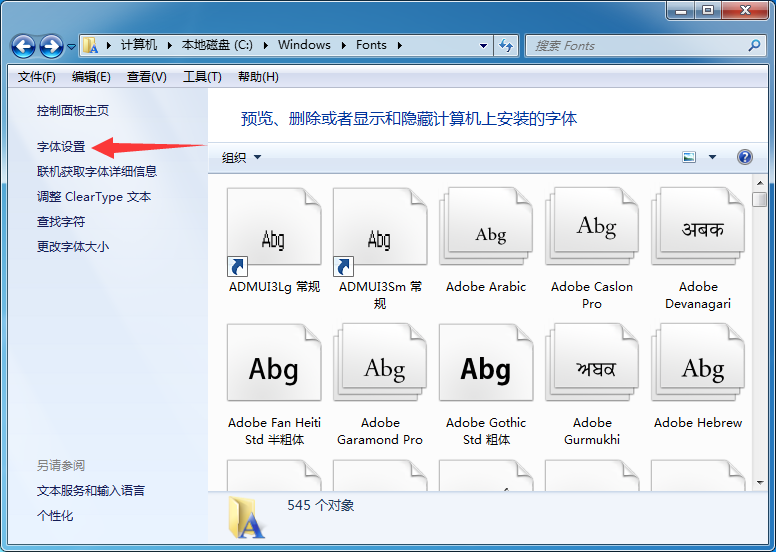Click the blue help question mark icon
776x552 pixels.
tap(744, 157)
